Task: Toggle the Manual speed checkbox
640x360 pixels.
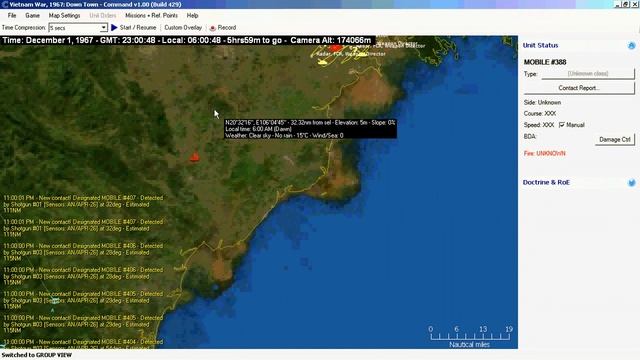Action: 562,125
